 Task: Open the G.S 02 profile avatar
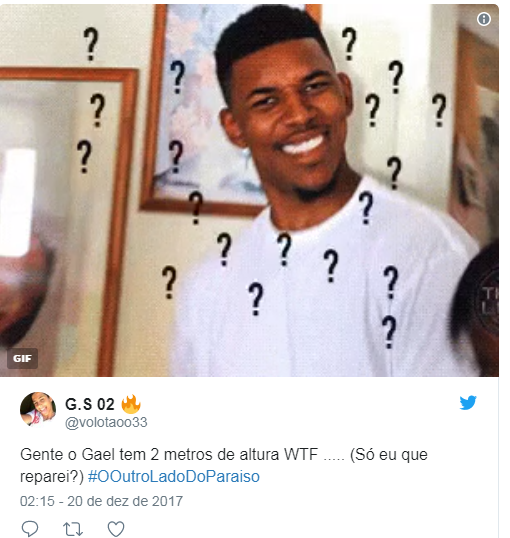click(38, 409)
